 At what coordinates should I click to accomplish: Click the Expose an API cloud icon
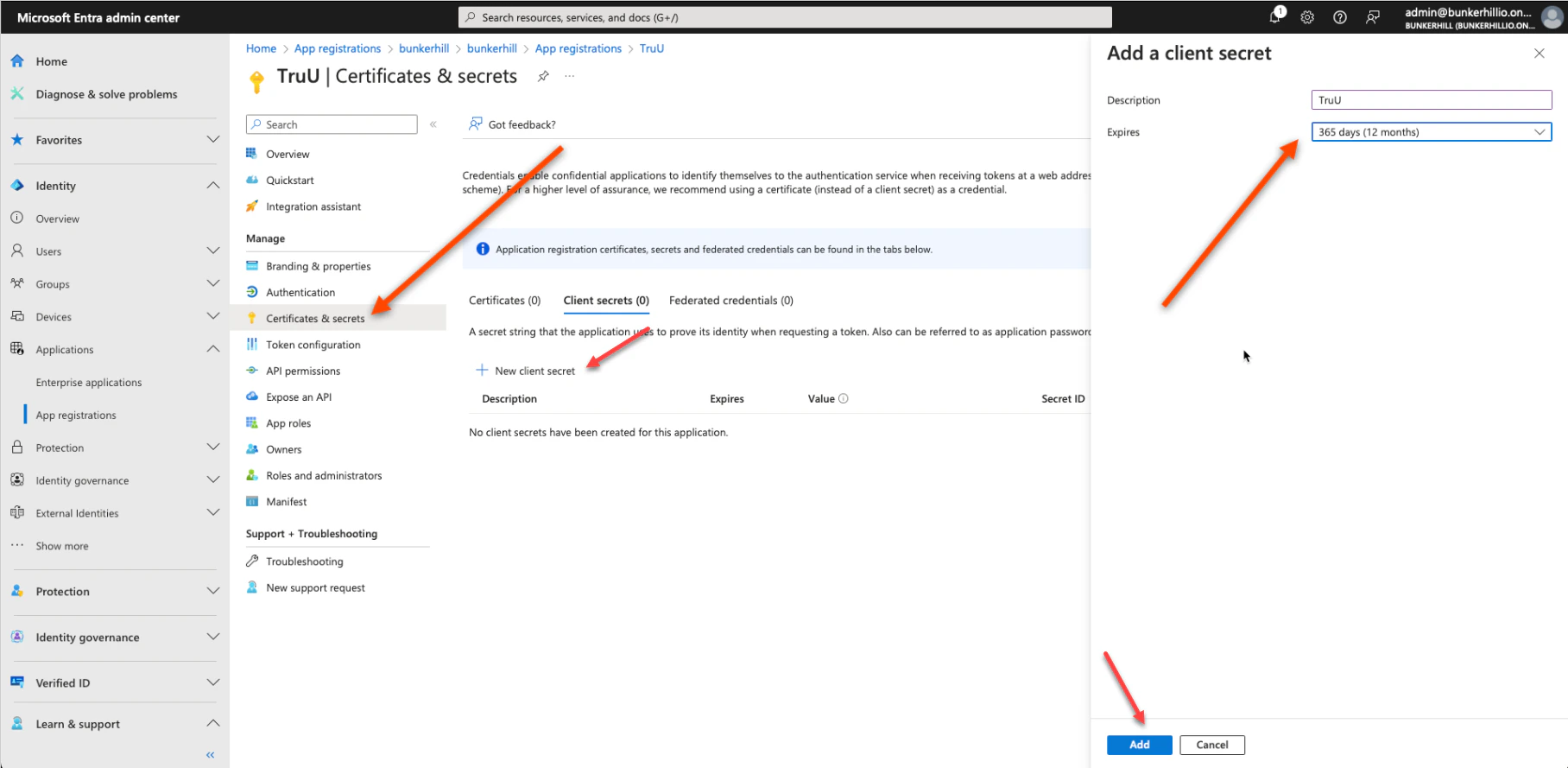click(252, 397)
